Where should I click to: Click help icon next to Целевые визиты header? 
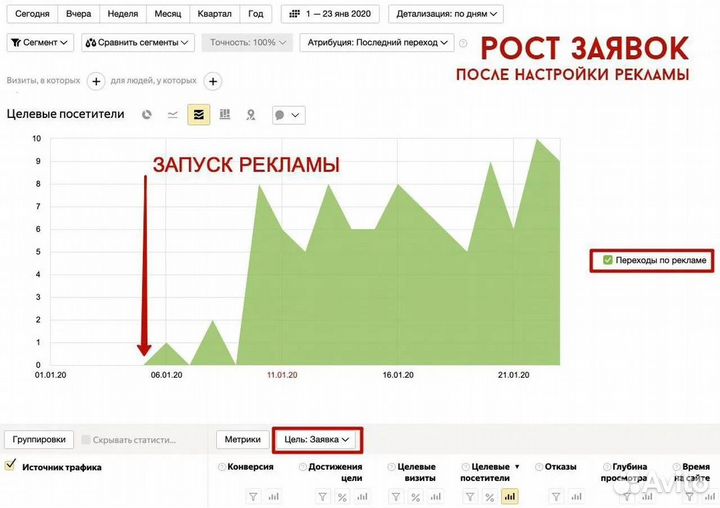(391, 467)
